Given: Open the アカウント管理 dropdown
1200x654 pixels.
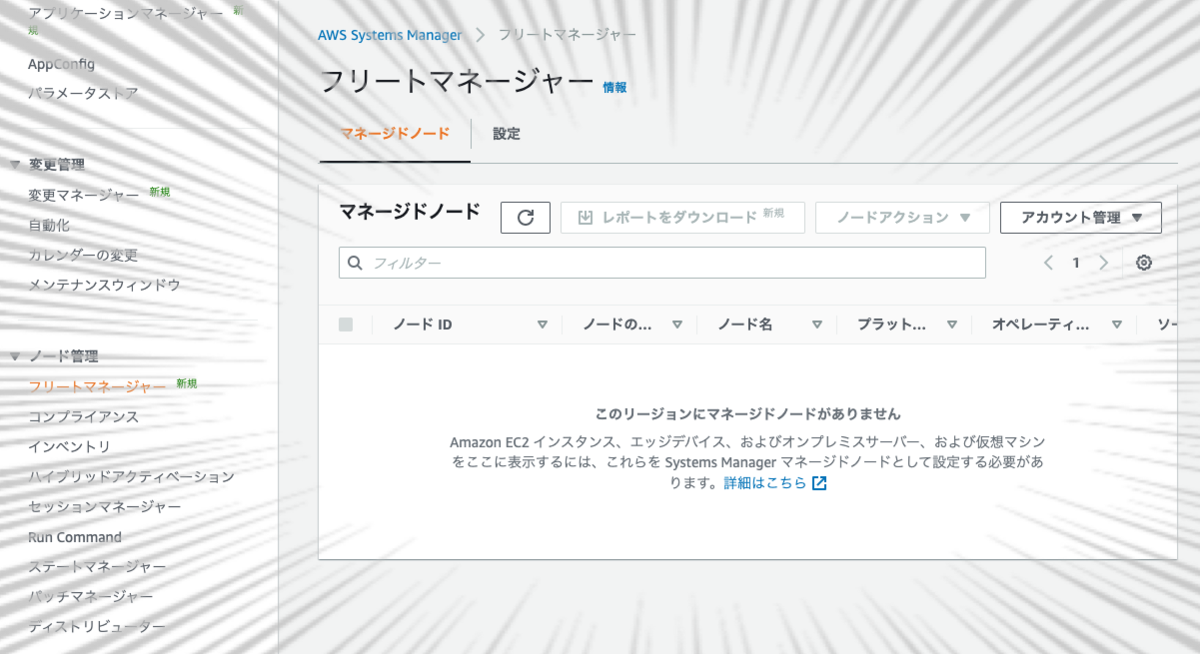Looking at the screenshot, I should coord(1081,217).
